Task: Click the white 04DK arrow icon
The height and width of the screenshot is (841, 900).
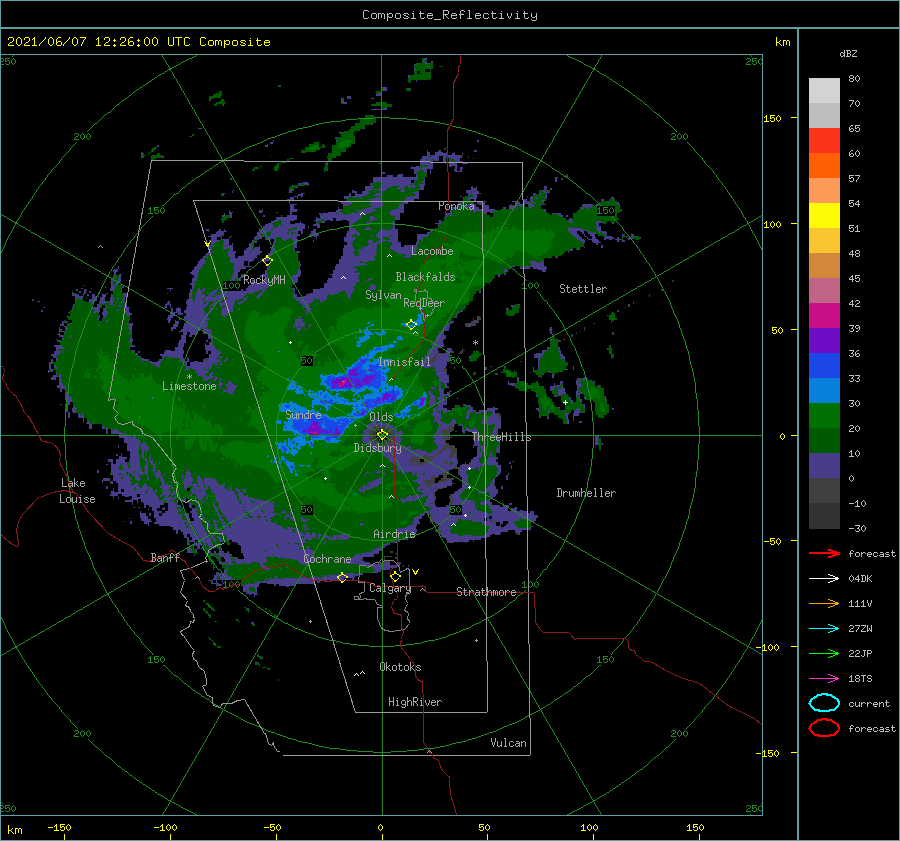Action: (x=824, y=578)
